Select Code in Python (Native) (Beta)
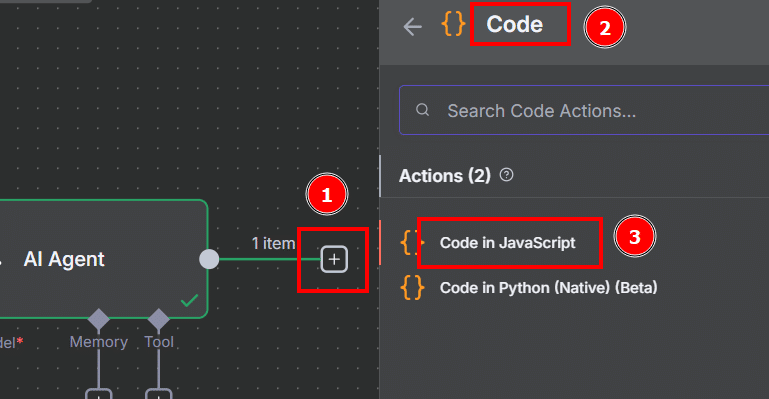769x399 pixels. coord(548,288)
